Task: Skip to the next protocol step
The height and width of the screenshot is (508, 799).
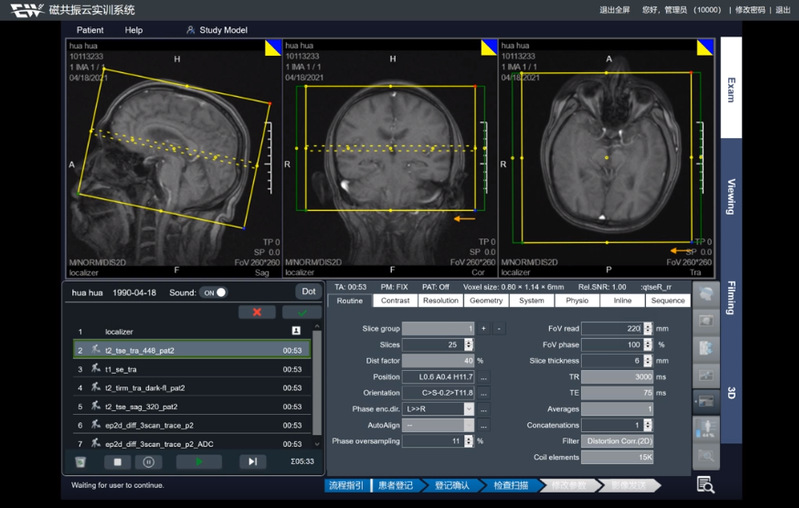Action: point(252,462)
